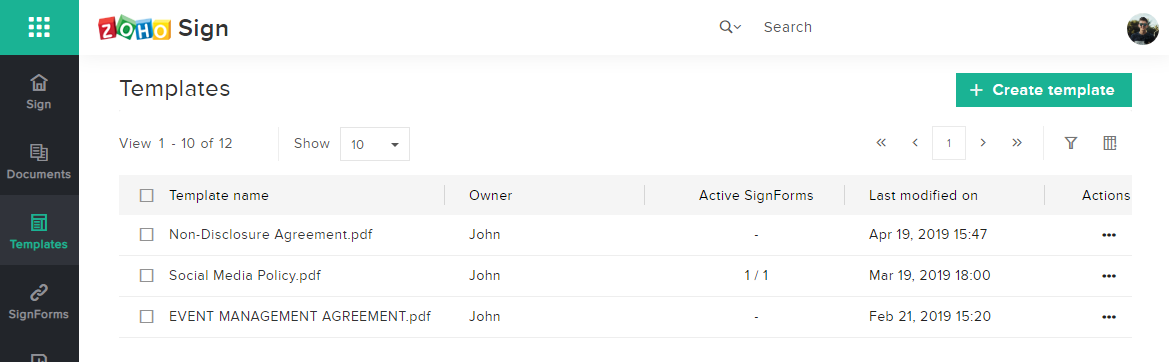
Task: Go to the previous page arrow
Action: click(x=915, y=143)
